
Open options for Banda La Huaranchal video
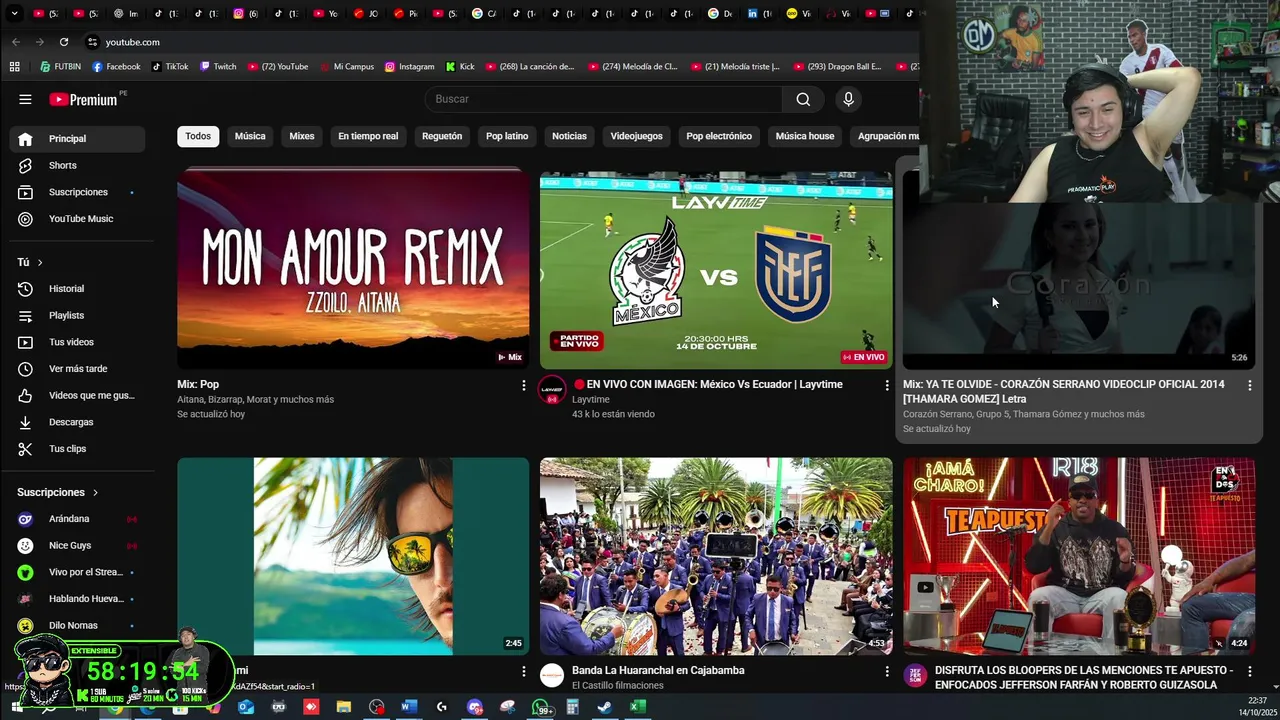click(886, 671)
